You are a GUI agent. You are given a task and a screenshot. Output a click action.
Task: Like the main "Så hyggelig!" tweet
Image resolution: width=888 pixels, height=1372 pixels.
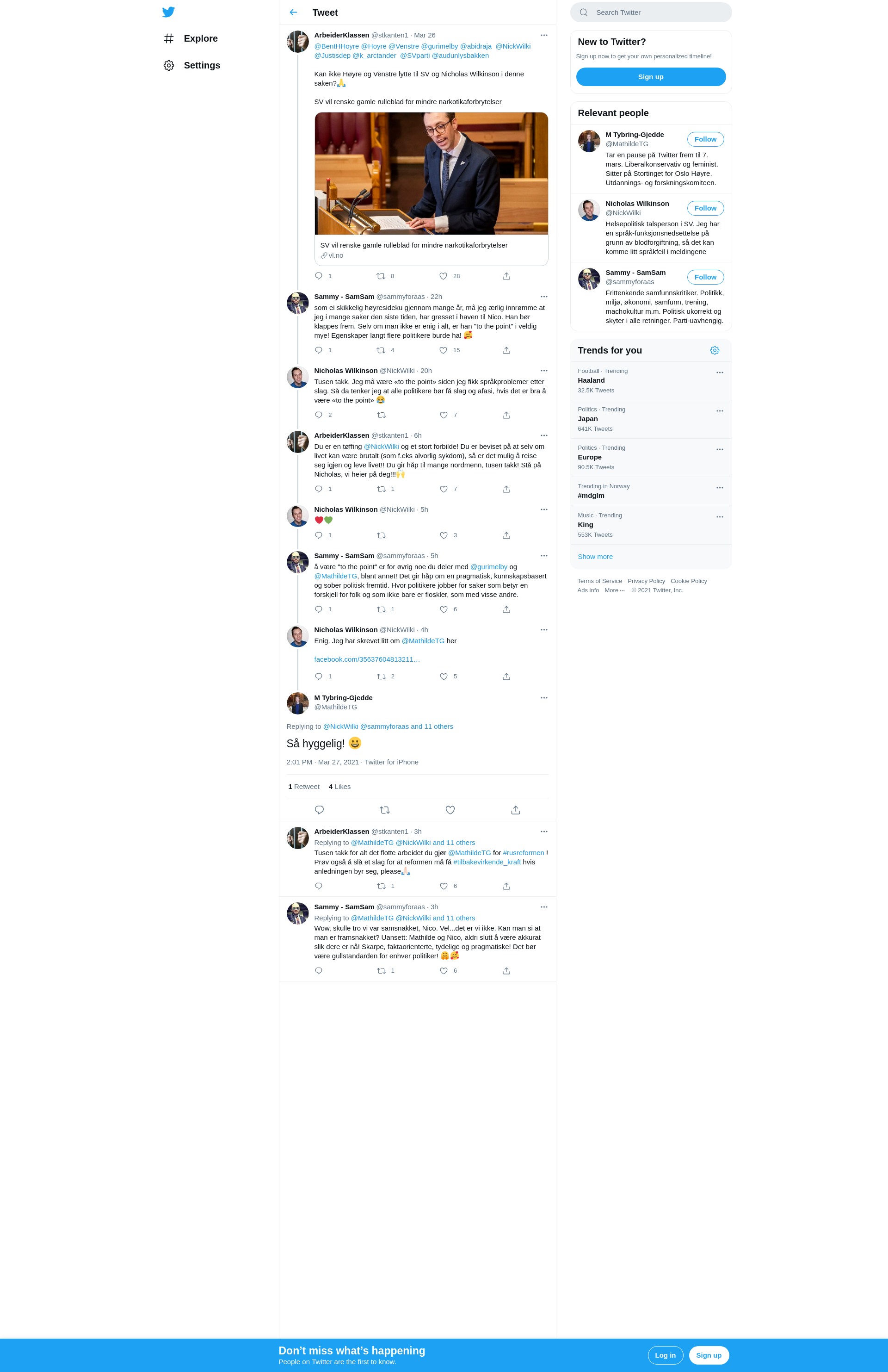[x=450, y=810]
